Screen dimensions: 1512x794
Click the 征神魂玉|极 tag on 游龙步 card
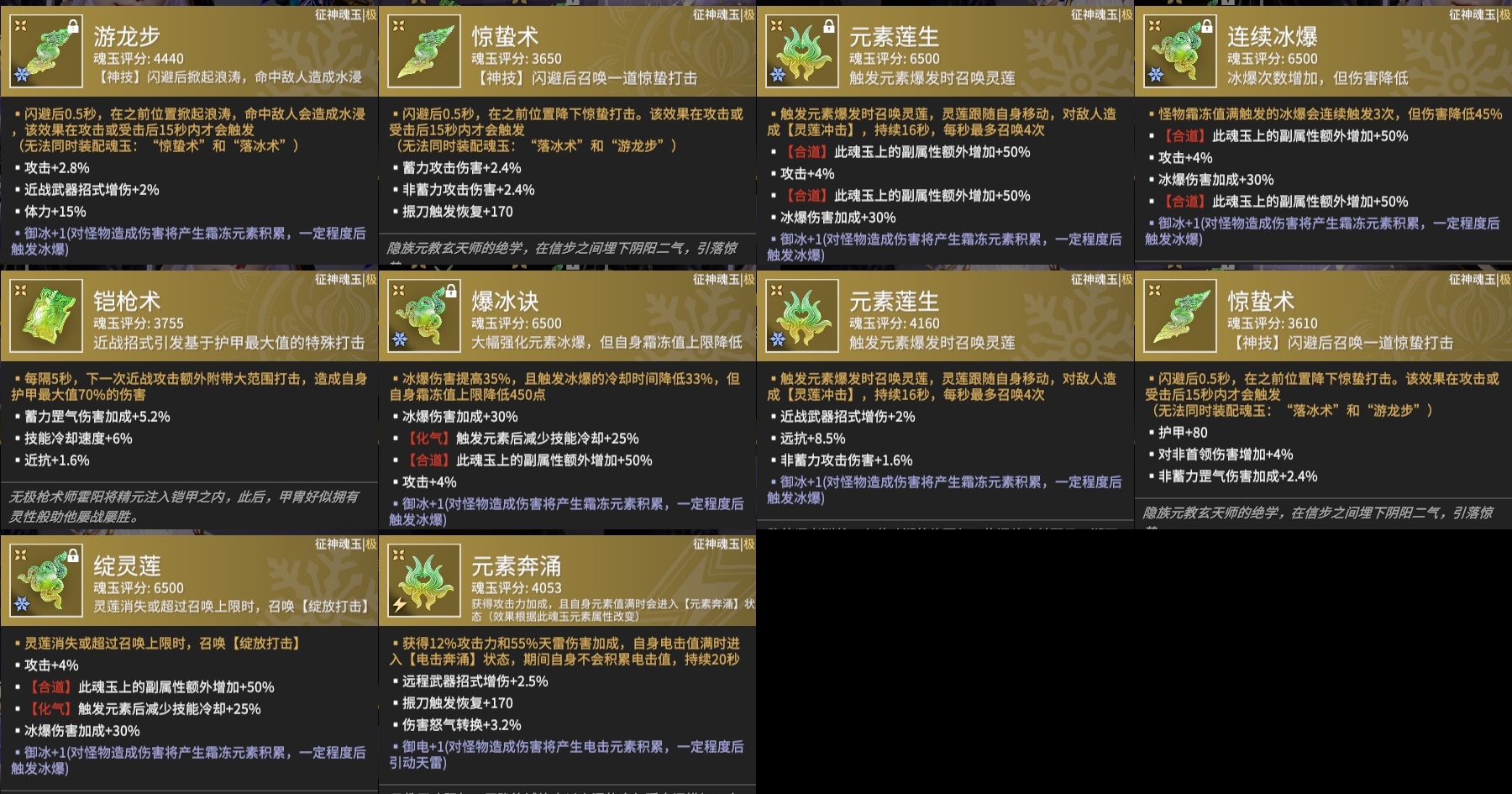[346, 14]
